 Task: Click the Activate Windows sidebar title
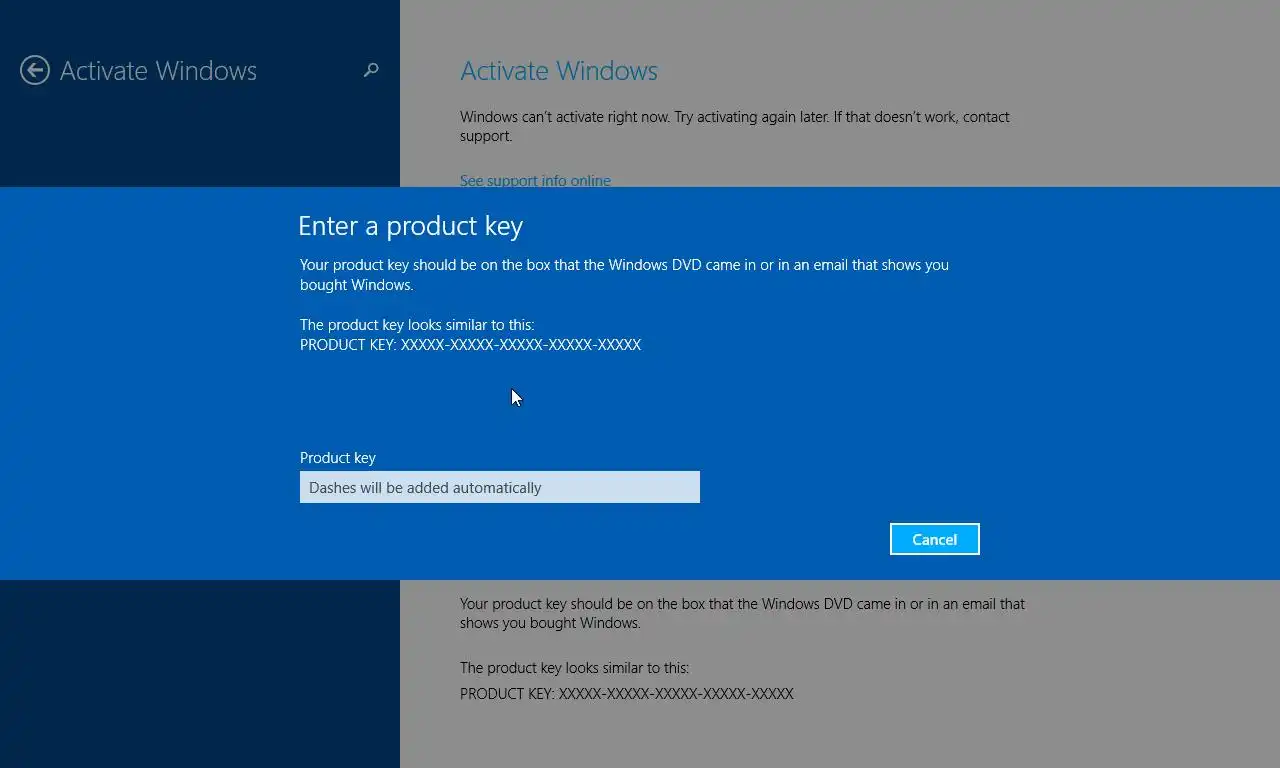(158, 71)
